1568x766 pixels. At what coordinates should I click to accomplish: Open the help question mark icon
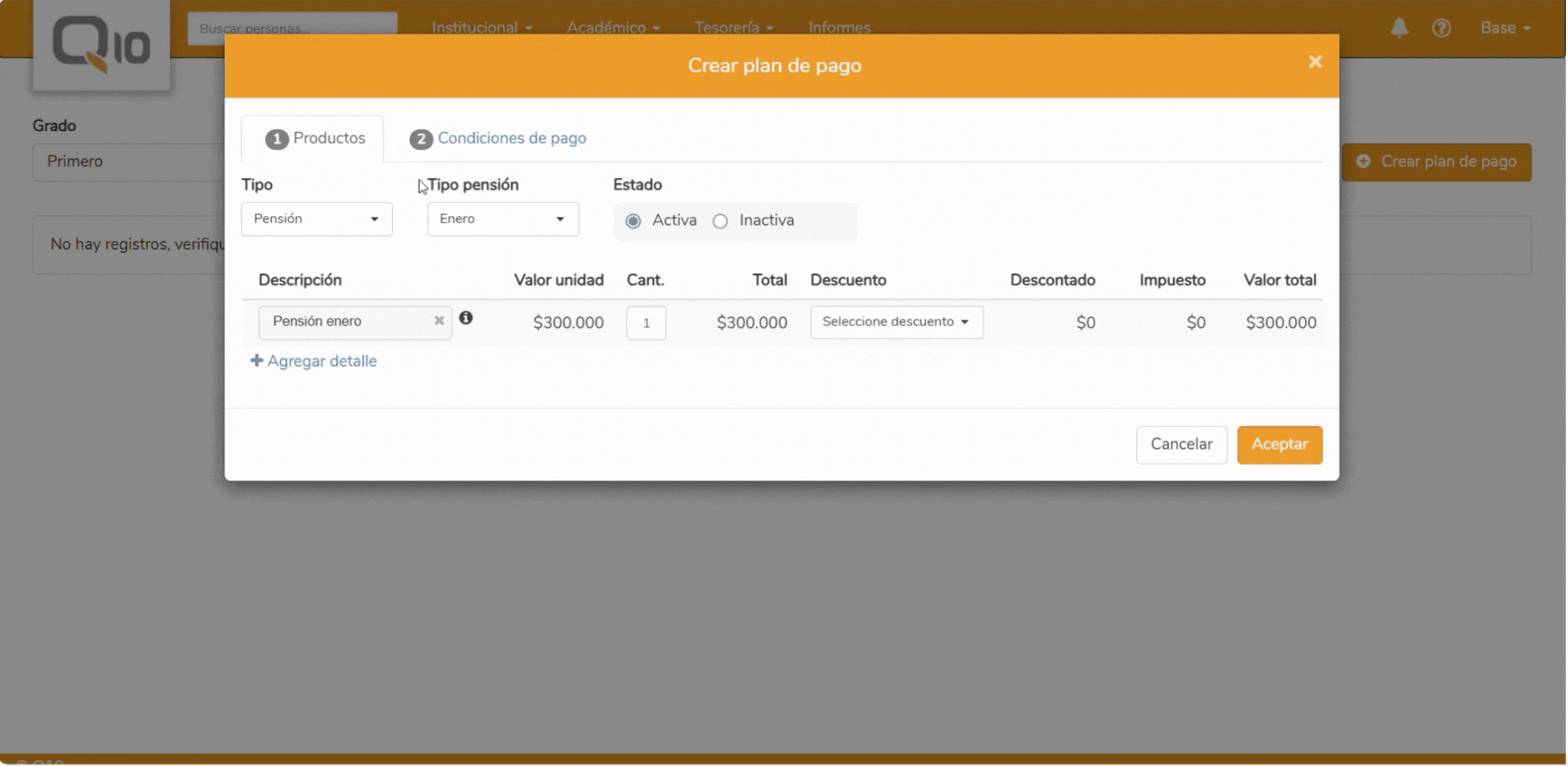point(1441,28)
